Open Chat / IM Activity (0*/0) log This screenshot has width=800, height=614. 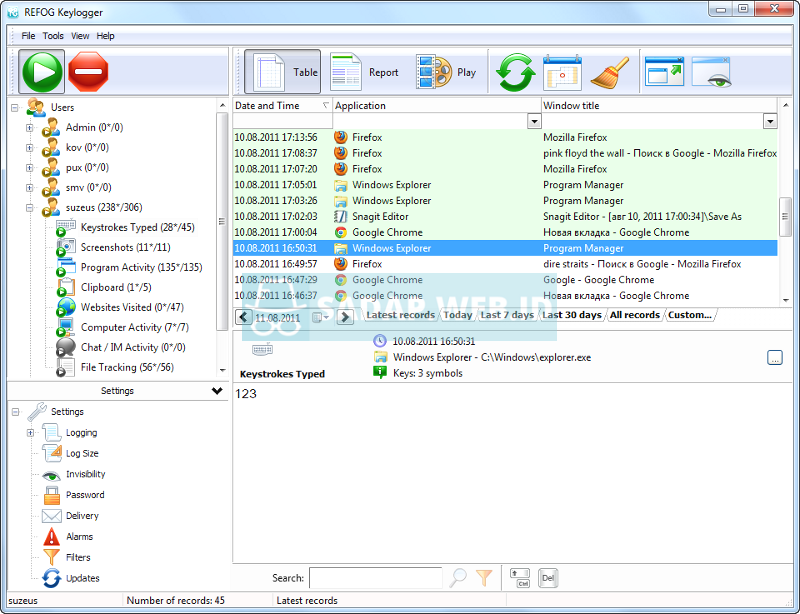coord(133,347)
